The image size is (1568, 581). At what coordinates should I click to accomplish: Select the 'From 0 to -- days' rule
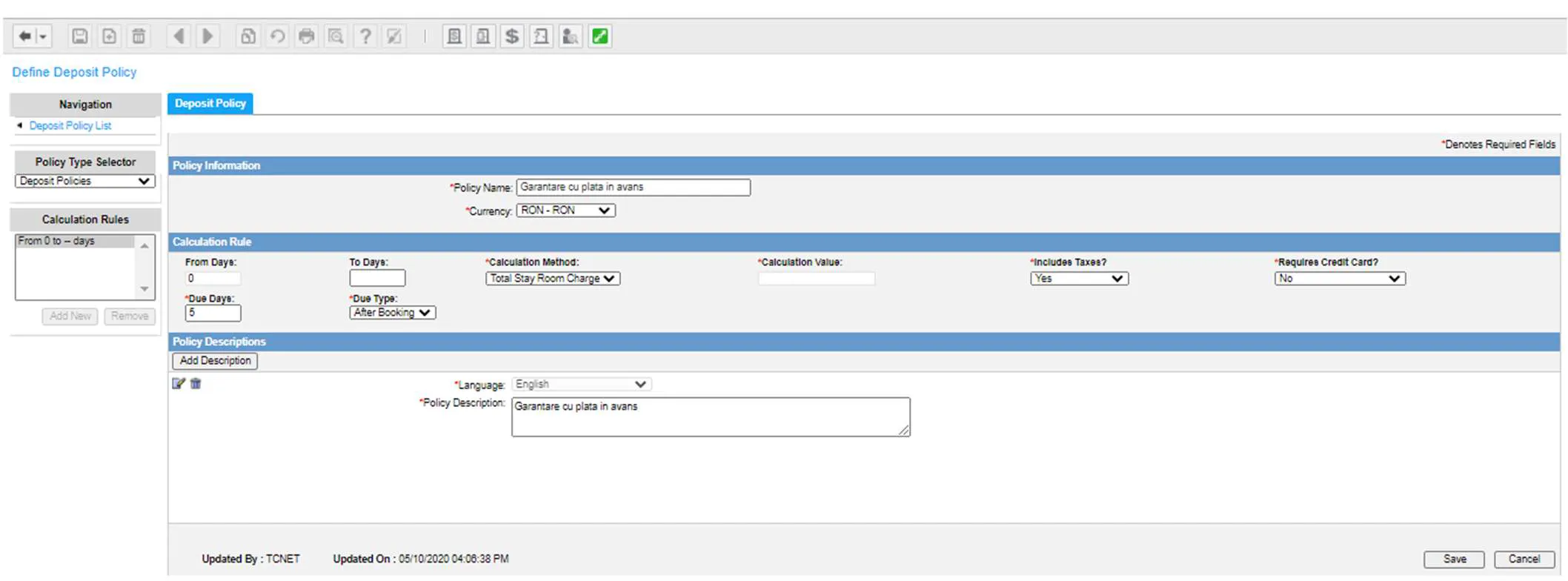click(x=75, y=241)
